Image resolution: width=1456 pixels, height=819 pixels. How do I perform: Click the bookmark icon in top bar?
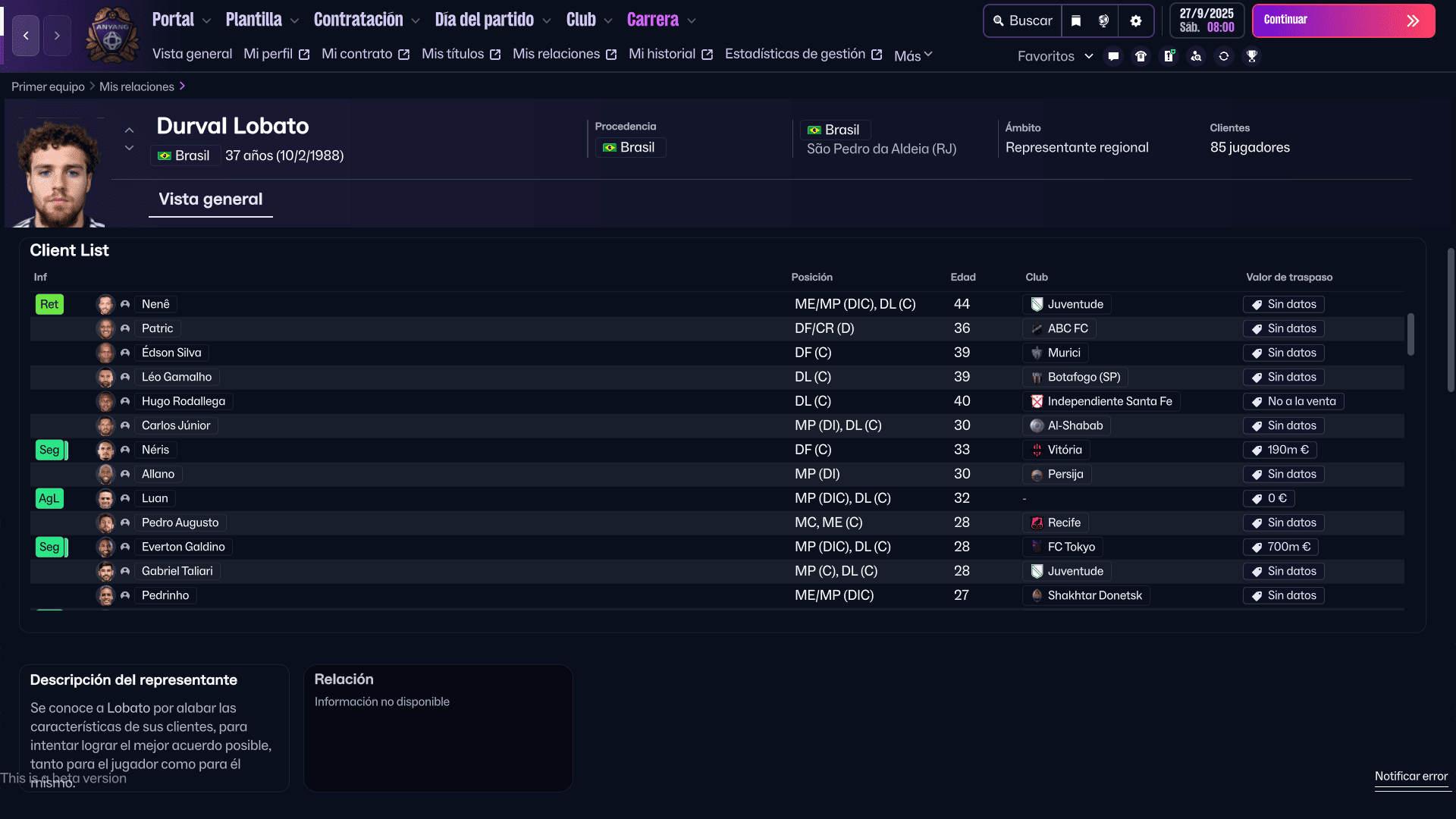(x=1076, y=21)
